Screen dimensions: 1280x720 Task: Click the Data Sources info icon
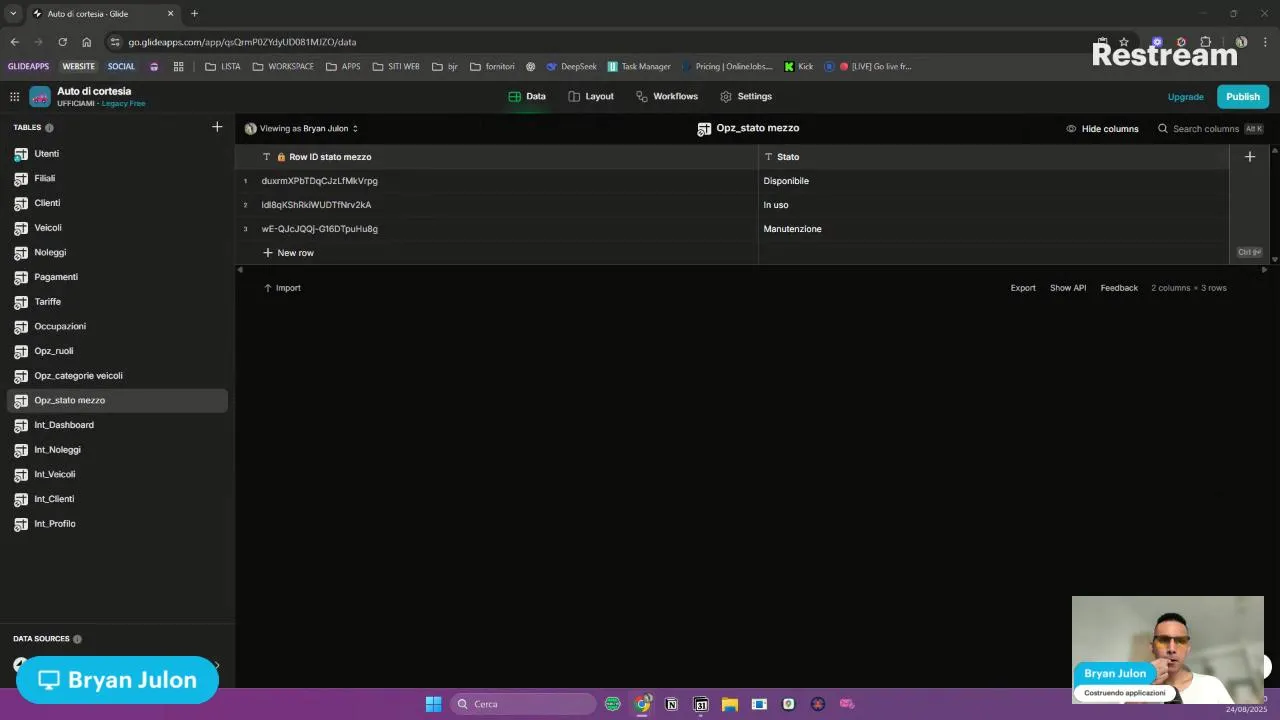77,639
